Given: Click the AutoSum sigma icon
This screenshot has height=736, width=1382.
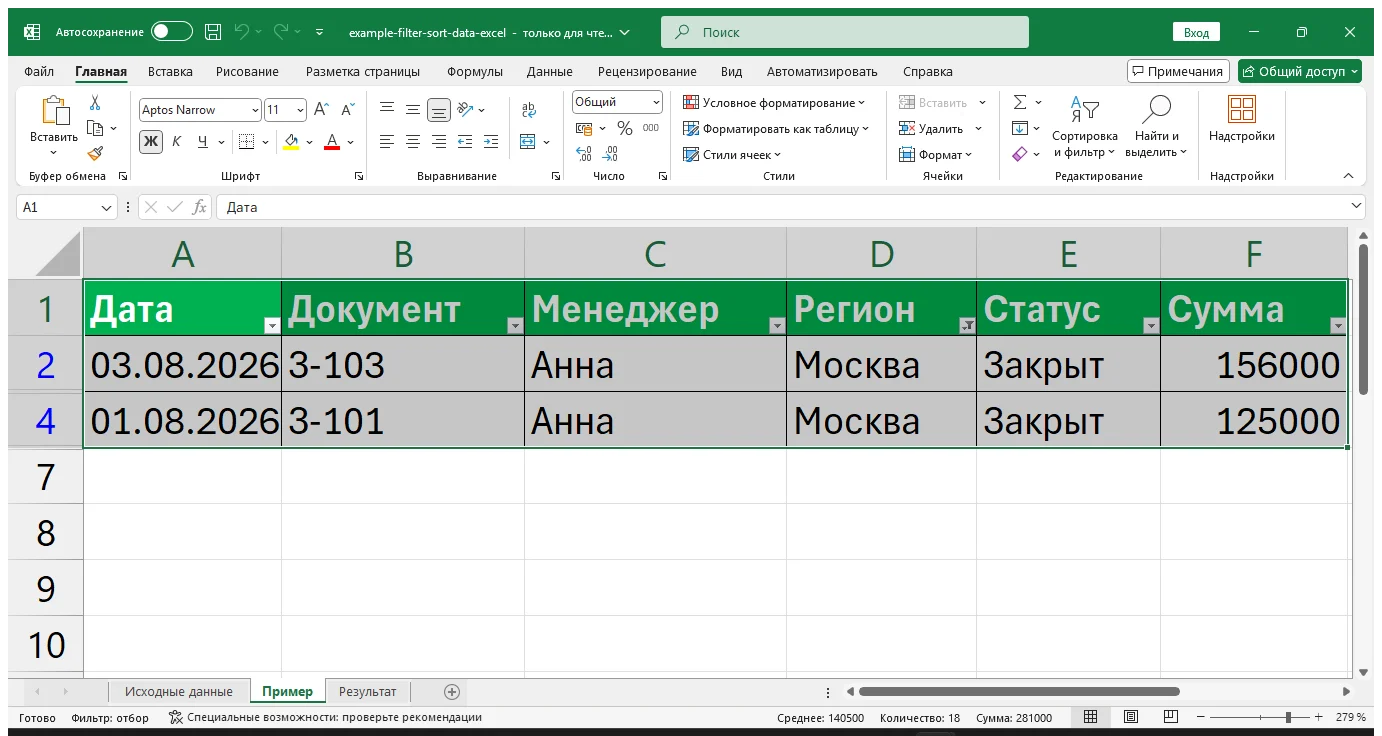Looking at the screenshot, I should coord(1020,102).
